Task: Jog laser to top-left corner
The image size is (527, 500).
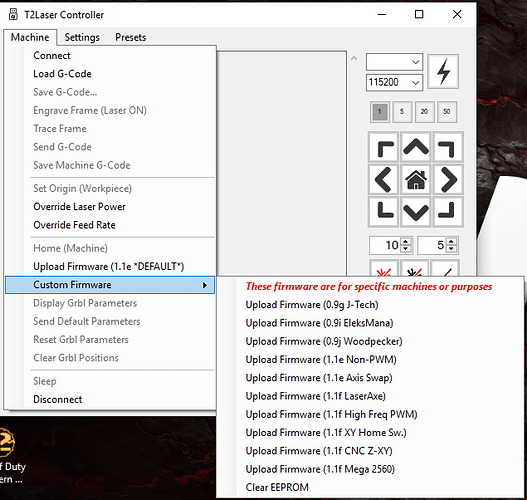Action: pos(383,147)
